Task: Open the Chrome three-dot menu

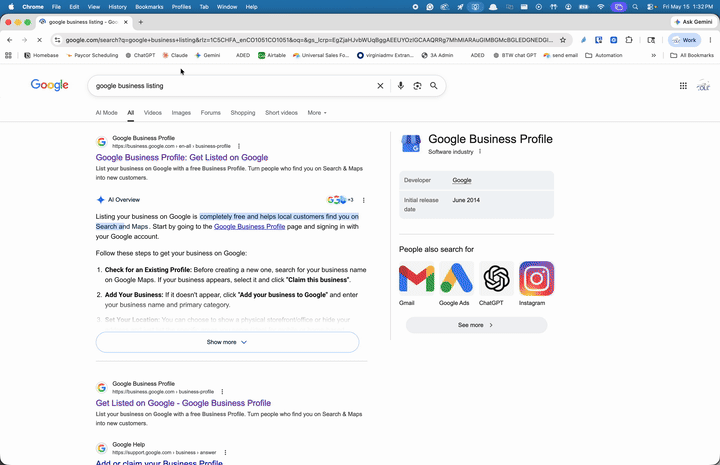Action: (x=710, y=40)
